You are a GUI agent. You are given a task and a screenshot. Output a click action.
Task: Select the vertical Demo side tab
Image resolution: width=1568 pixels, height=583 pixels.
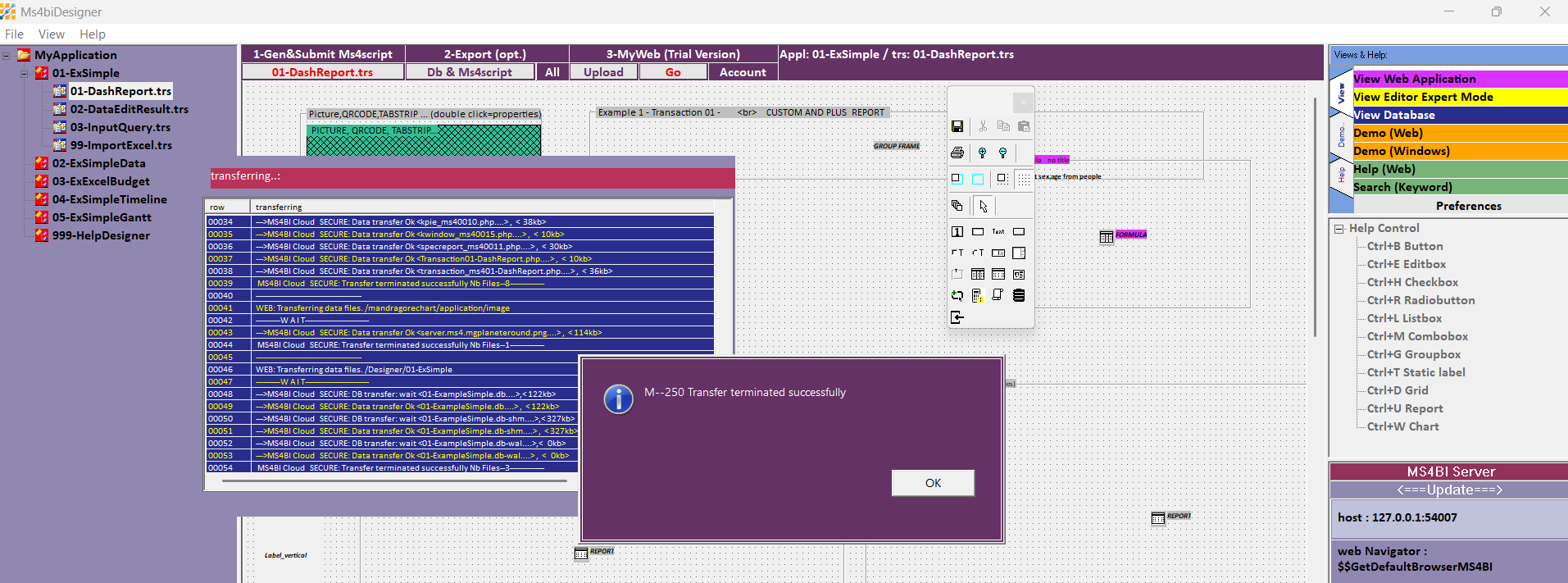tap(1341, 137)
